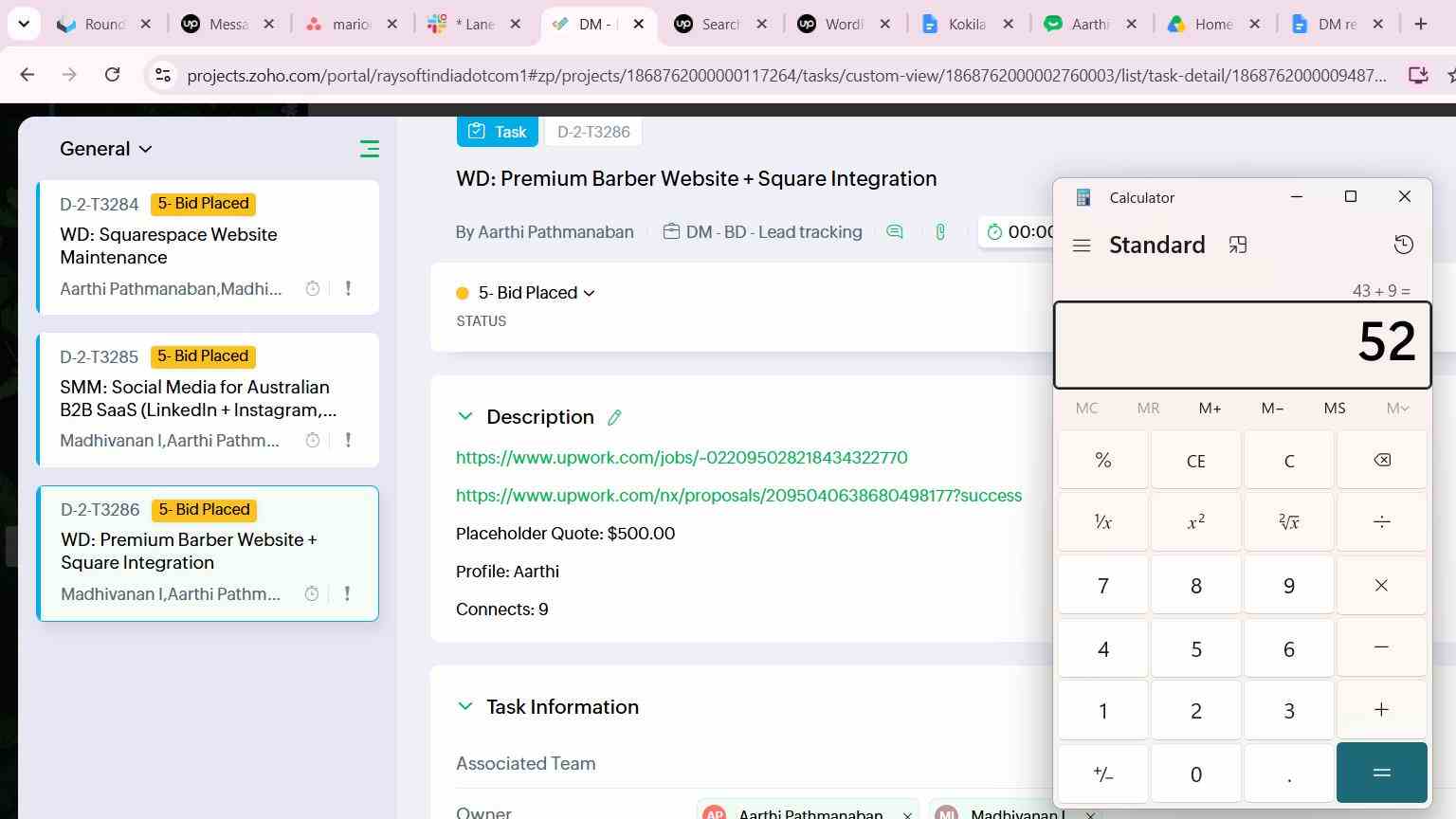
Task: Toggle the plus/minus sign key
Action: [1102, 773]
